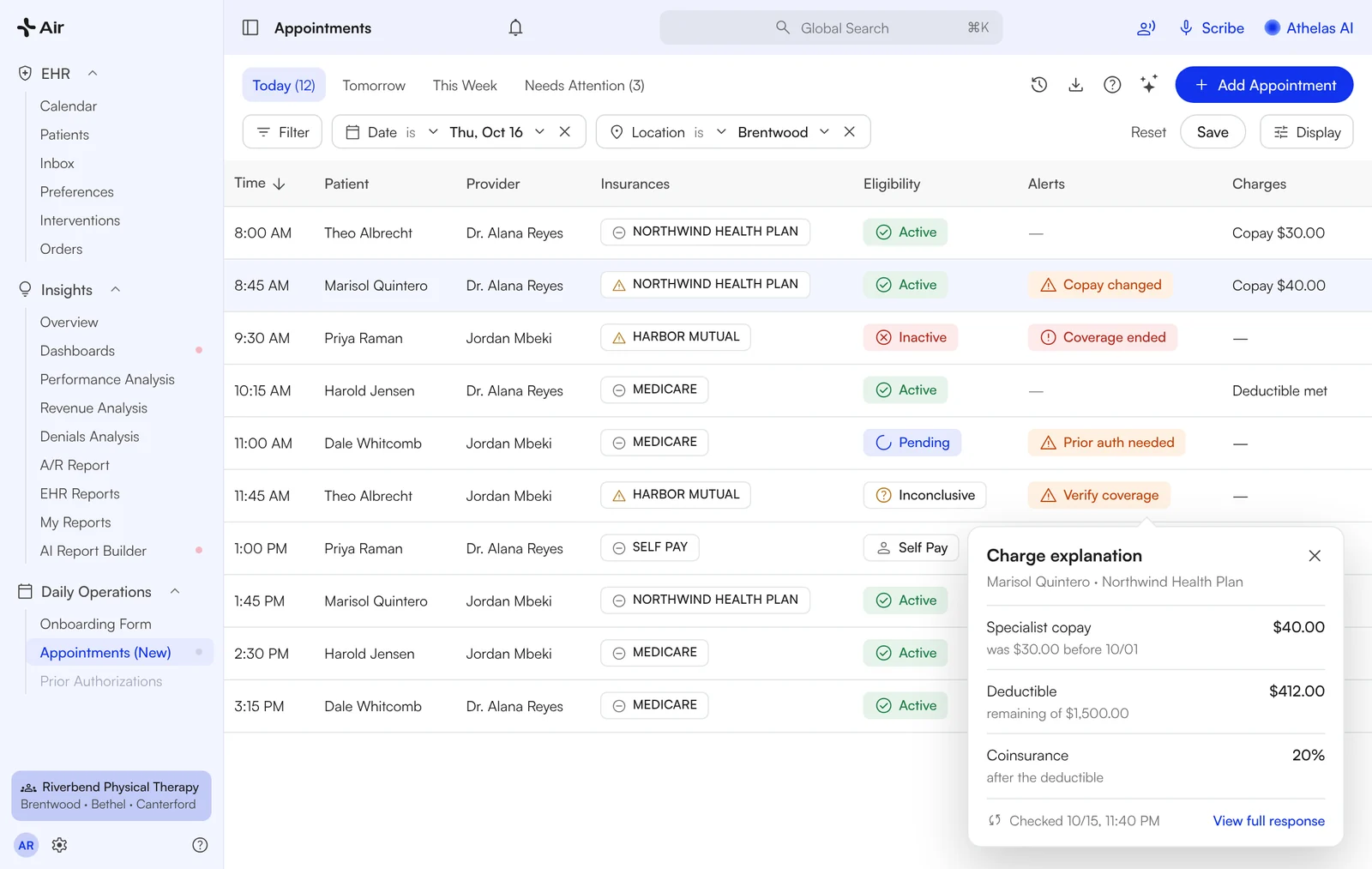Sort by Time column
This screenshot has height=869, width=1372.
[259, 183]
